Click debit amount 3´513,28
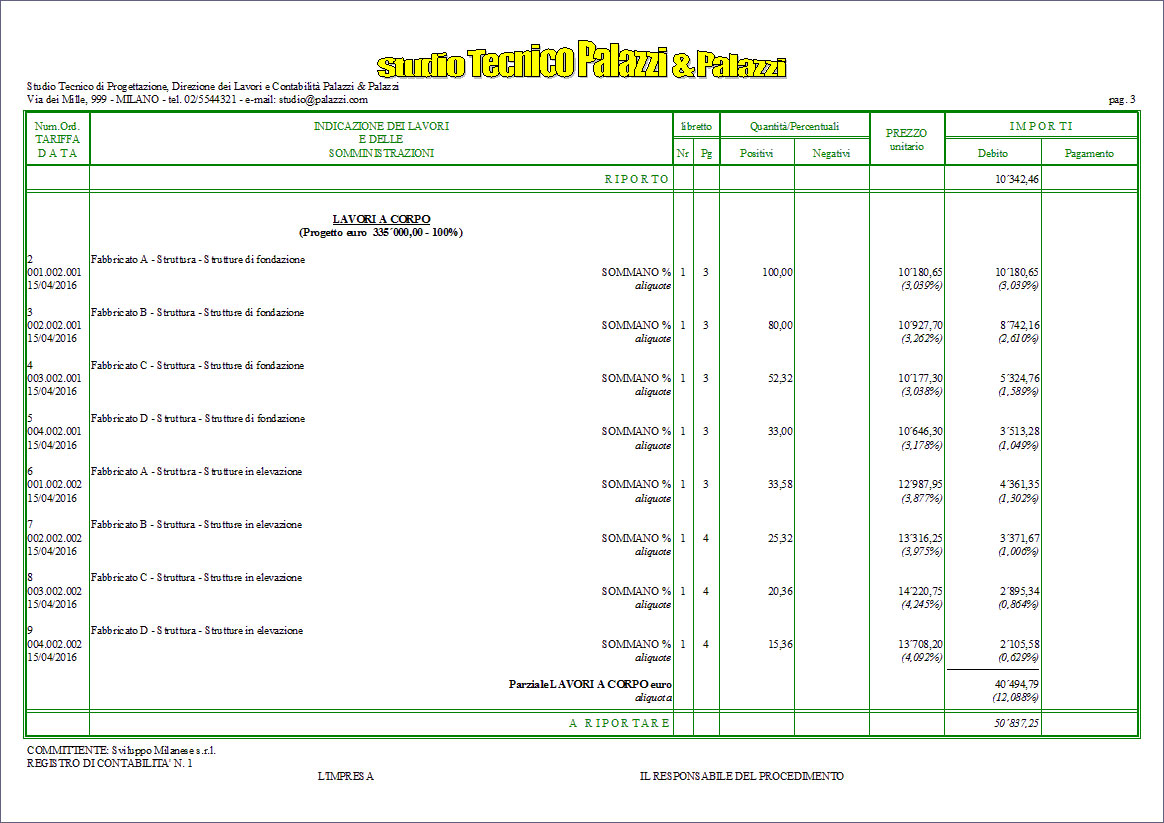 (1019, 431)
